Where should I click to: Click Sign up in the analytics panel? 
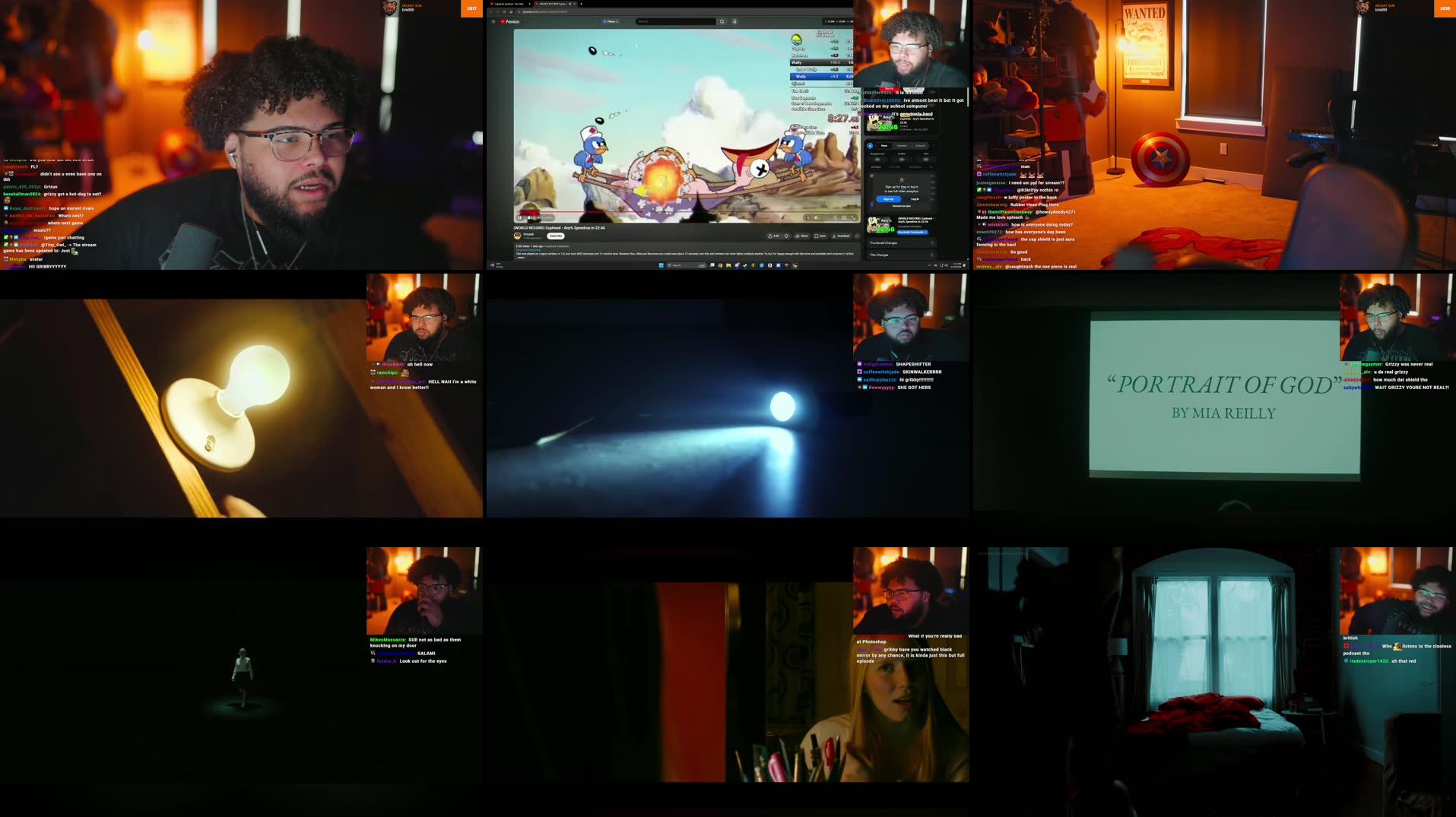[x=888, y=199]
